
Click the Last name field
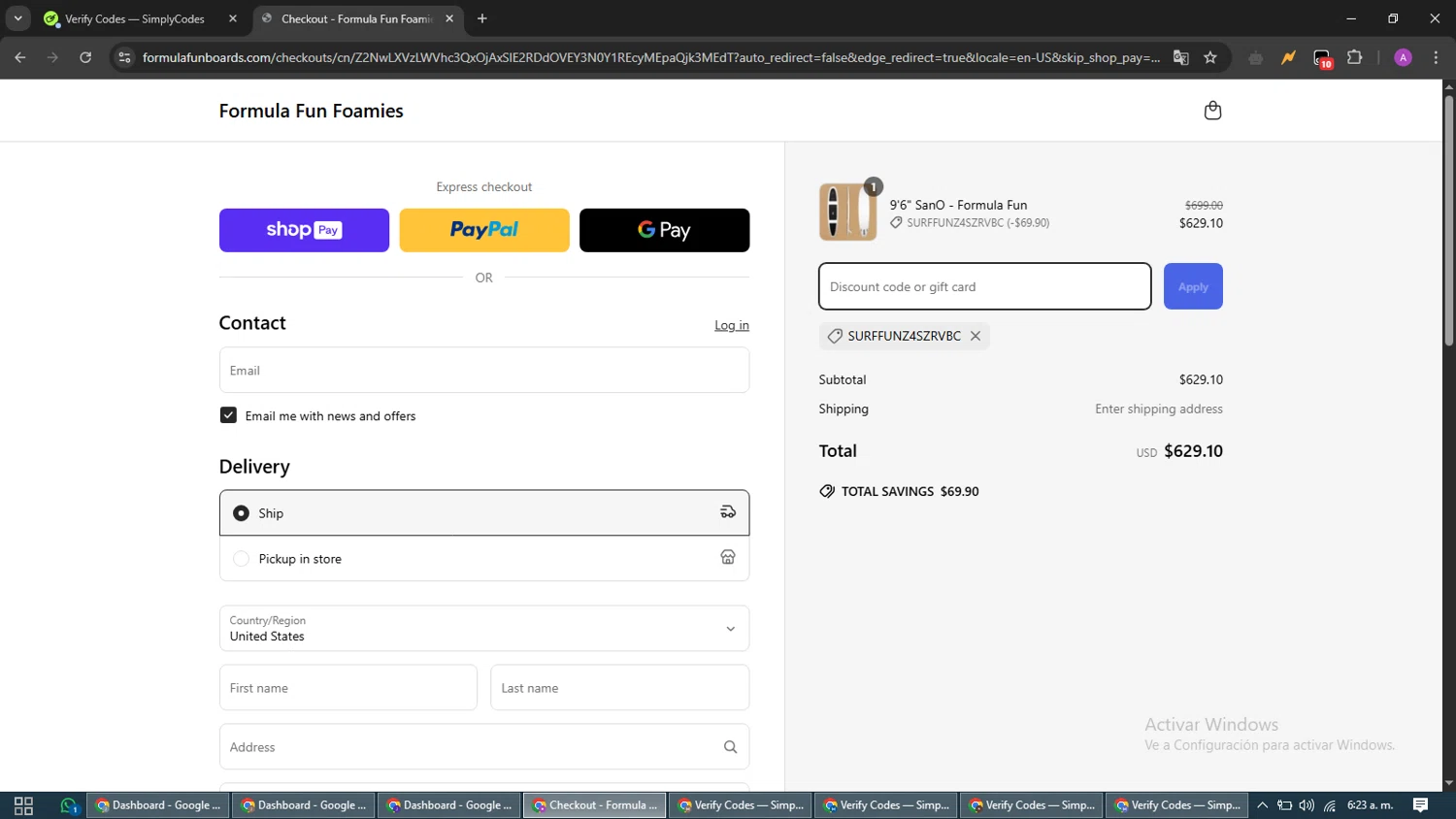tap(619, 687)
